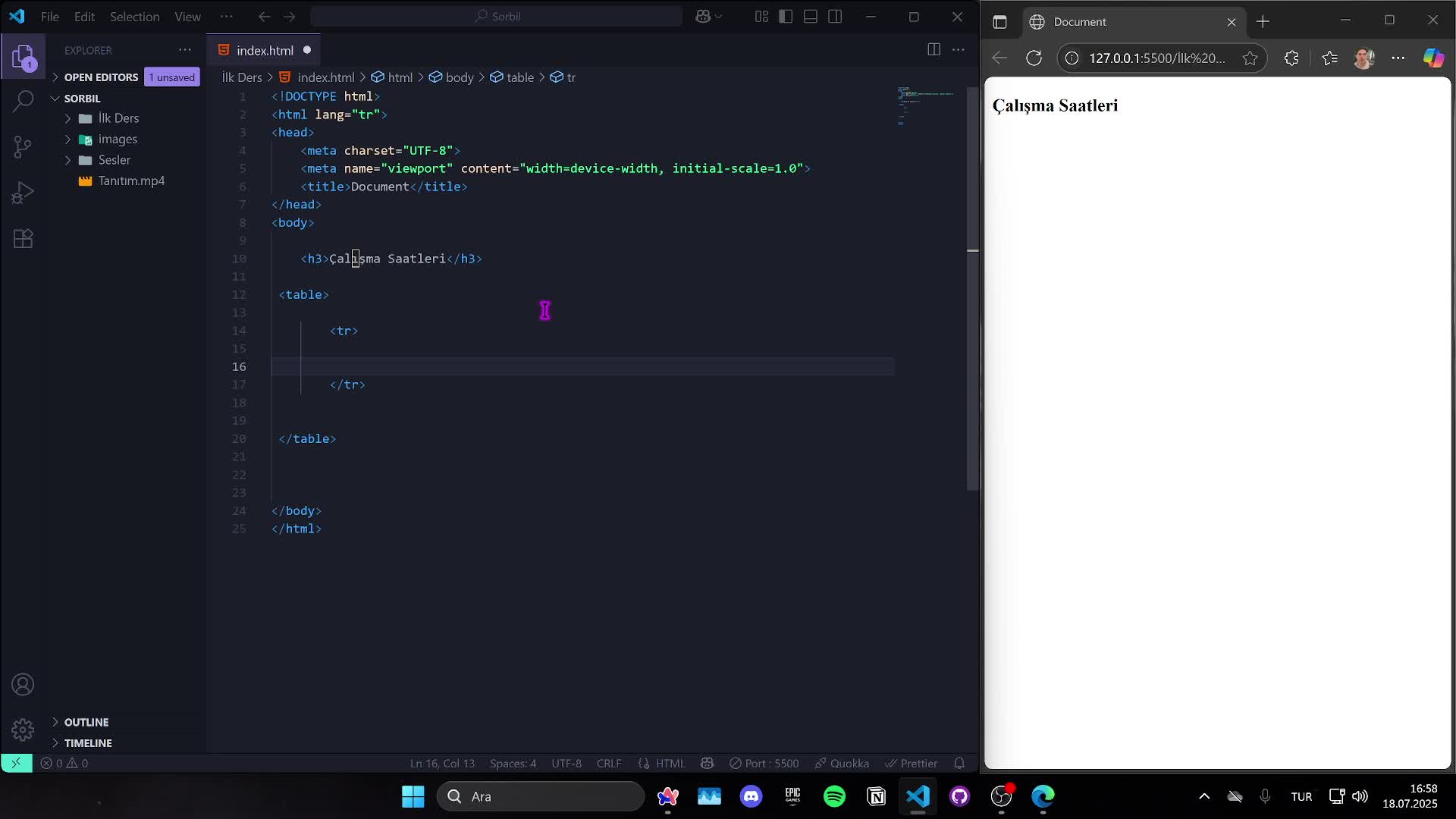Close the Document tab in Edge

(x=1232, y=22)
